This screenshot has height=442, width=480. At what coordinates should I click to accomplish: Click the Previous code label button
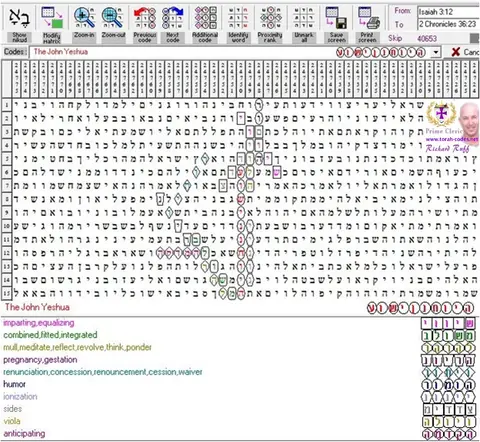[x=145, y=37]
